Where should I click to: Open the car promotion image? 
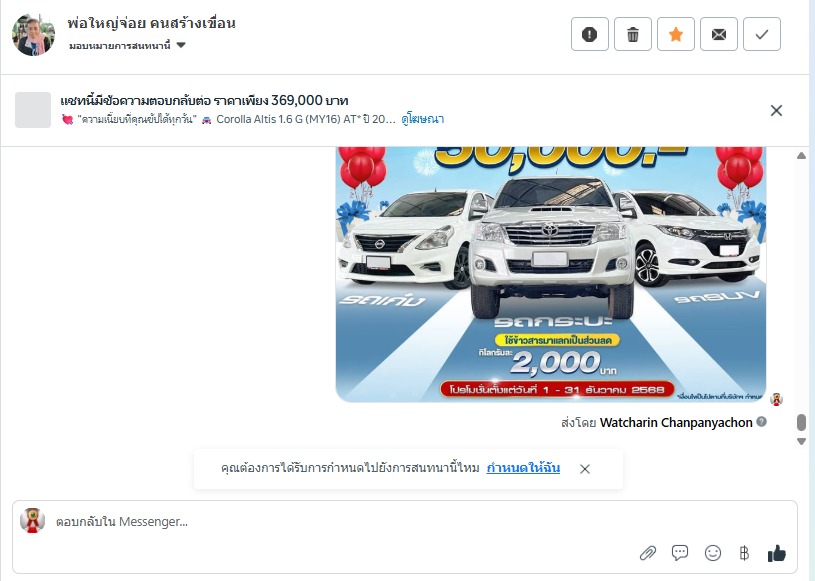click(551, 274)
